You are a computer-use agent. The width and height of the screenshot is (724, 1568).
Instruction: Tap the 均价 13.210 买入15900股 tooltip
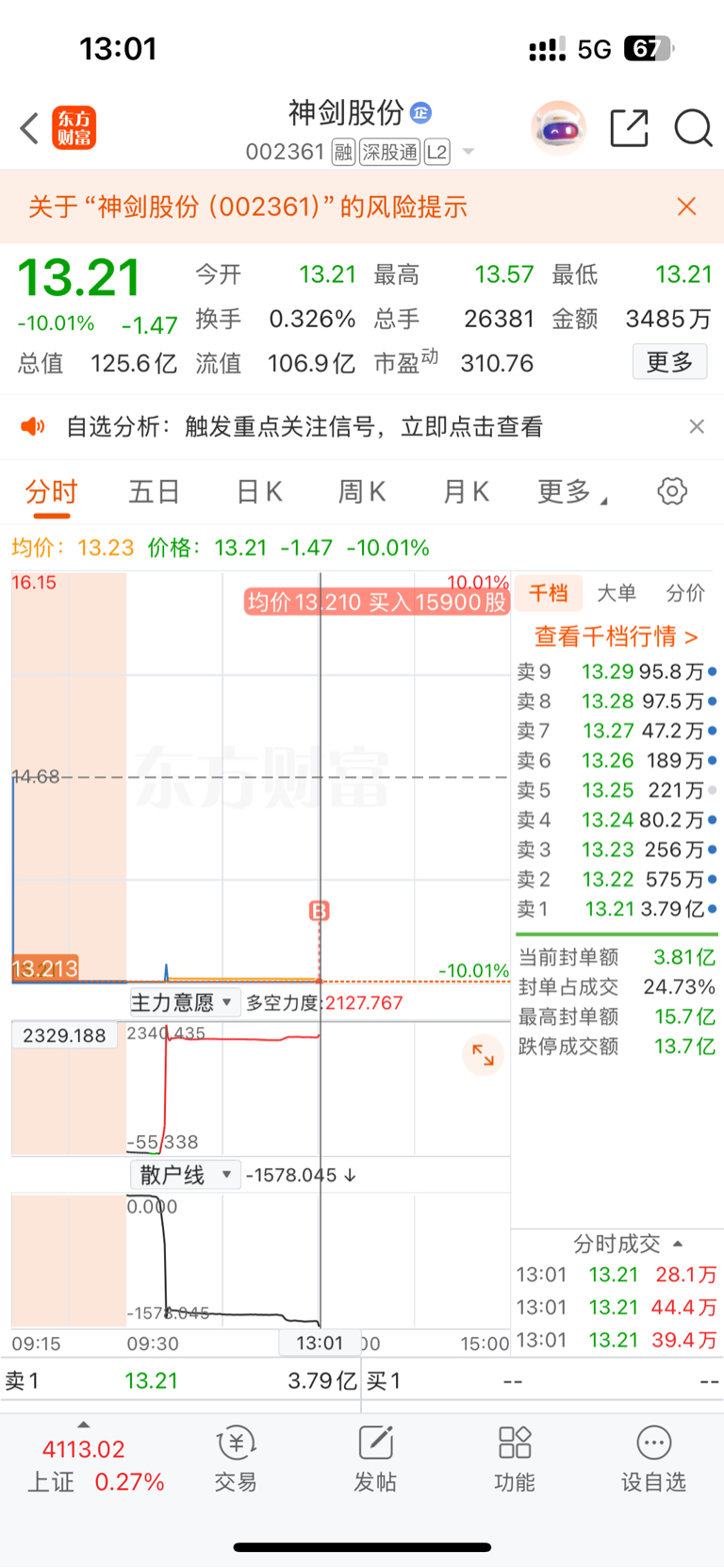pyautogui.click(x=377, y=602)
